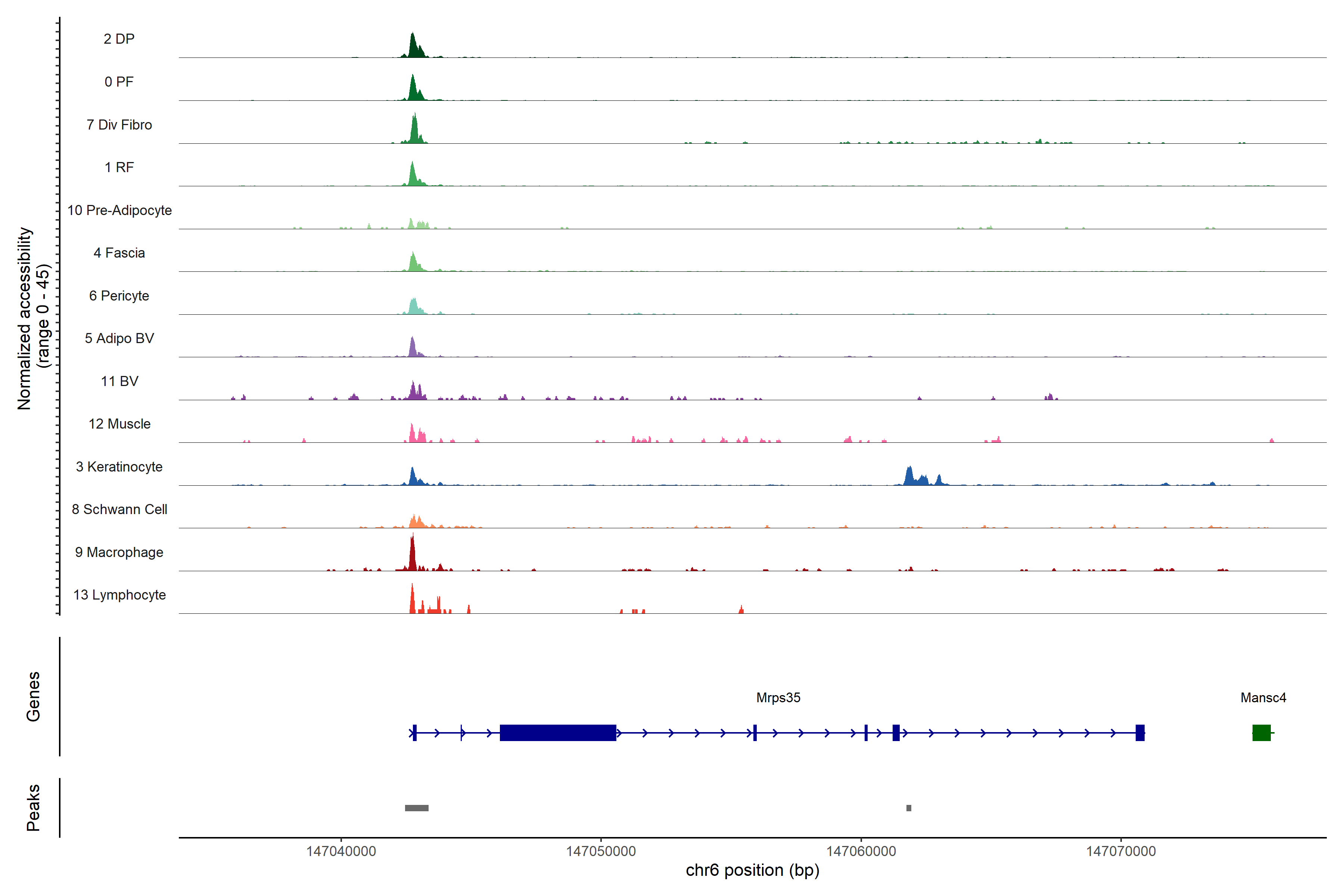Click the 2 DP track label
This screenshot has height=896, width=1344.
[119, 39]
